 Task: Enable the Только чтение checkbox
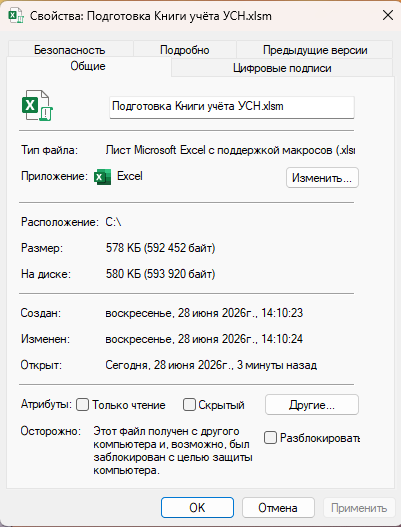pos(82,405)
